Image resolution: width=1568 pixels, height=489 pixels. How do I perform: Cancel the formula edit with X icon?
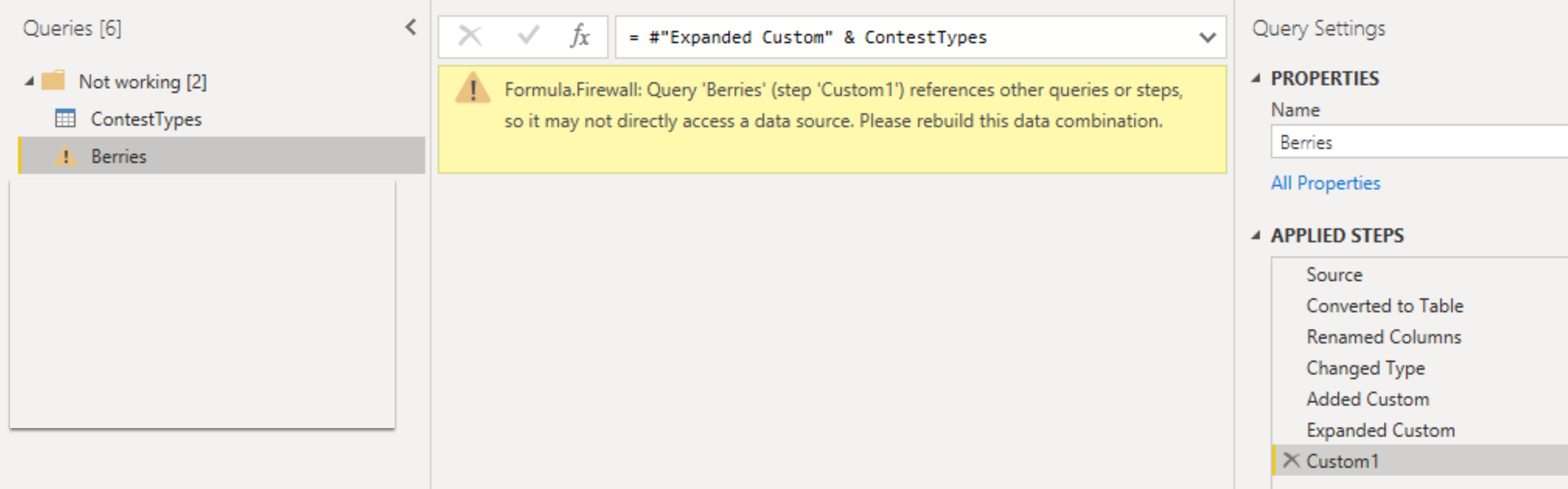(469, 36)
